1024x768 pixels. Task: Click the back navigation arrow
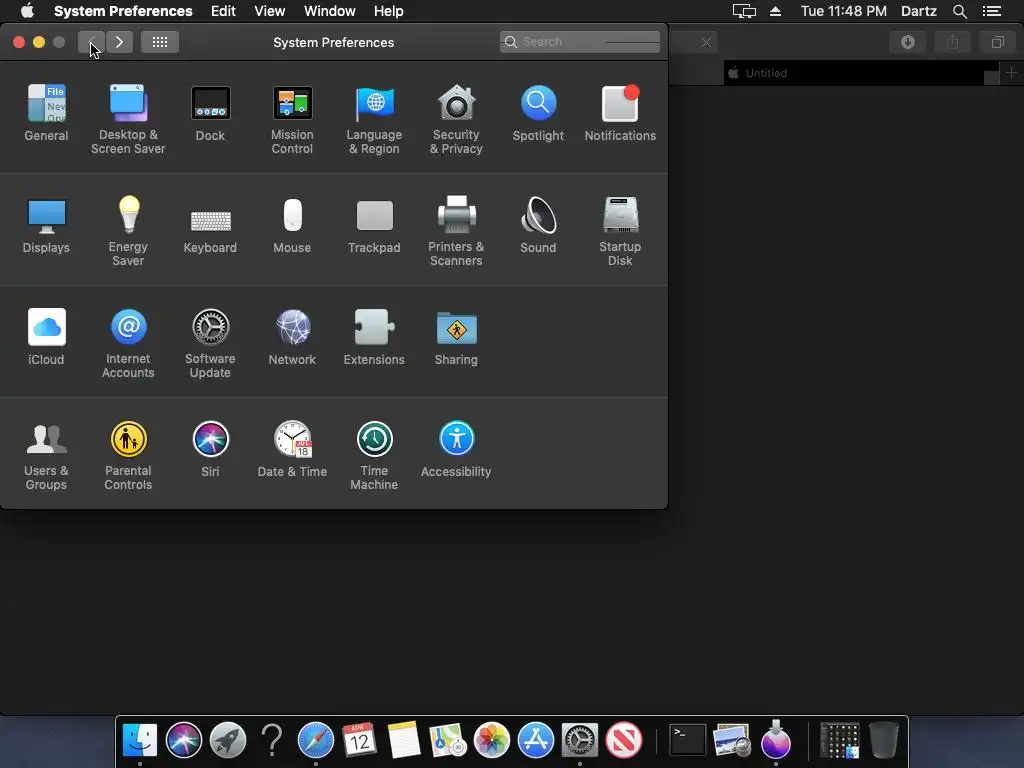click(x=91, y=42)
